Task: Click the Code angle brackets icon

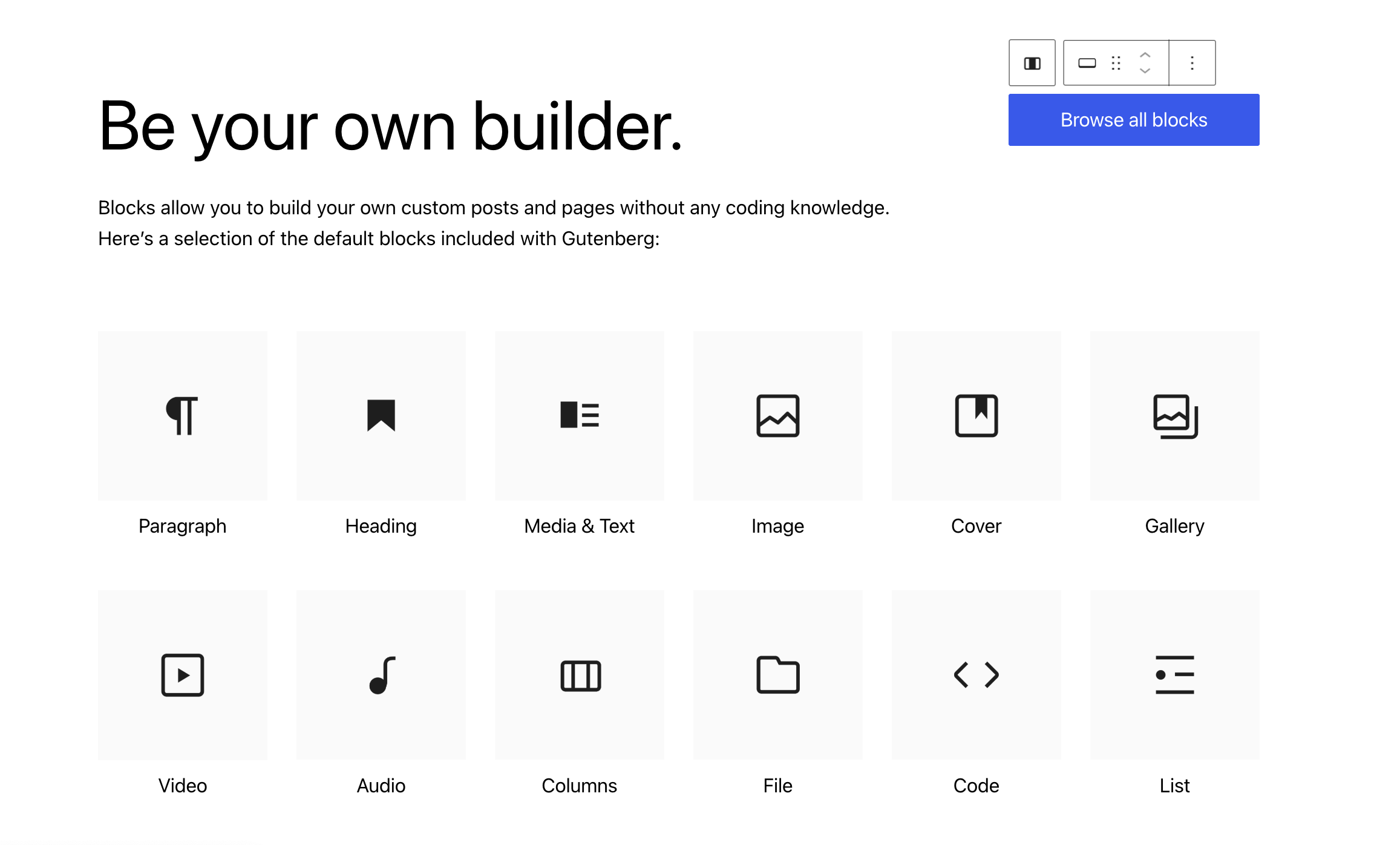Action: click(976, 674)
